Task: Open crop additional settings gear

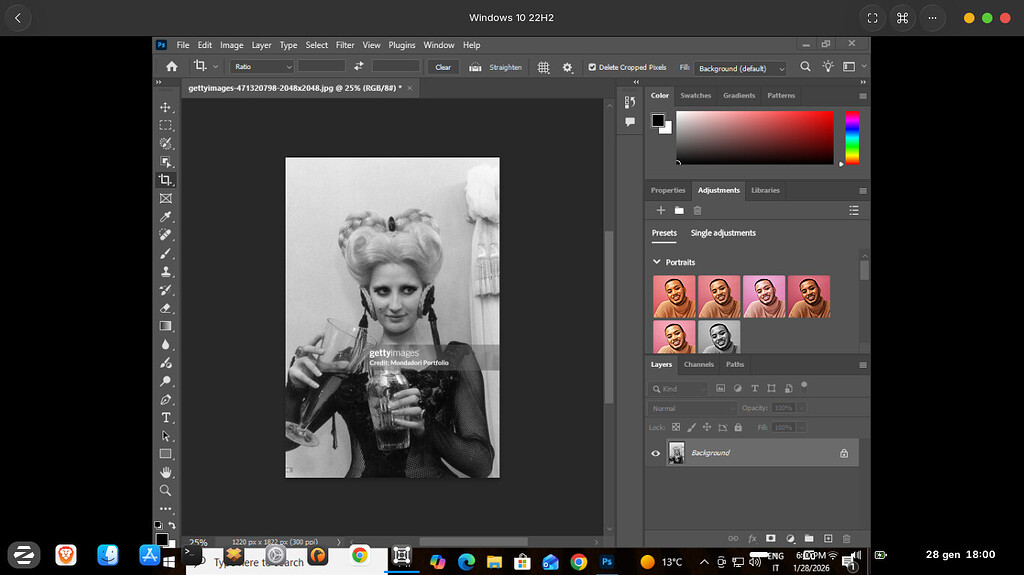Action: coord(567,67)
